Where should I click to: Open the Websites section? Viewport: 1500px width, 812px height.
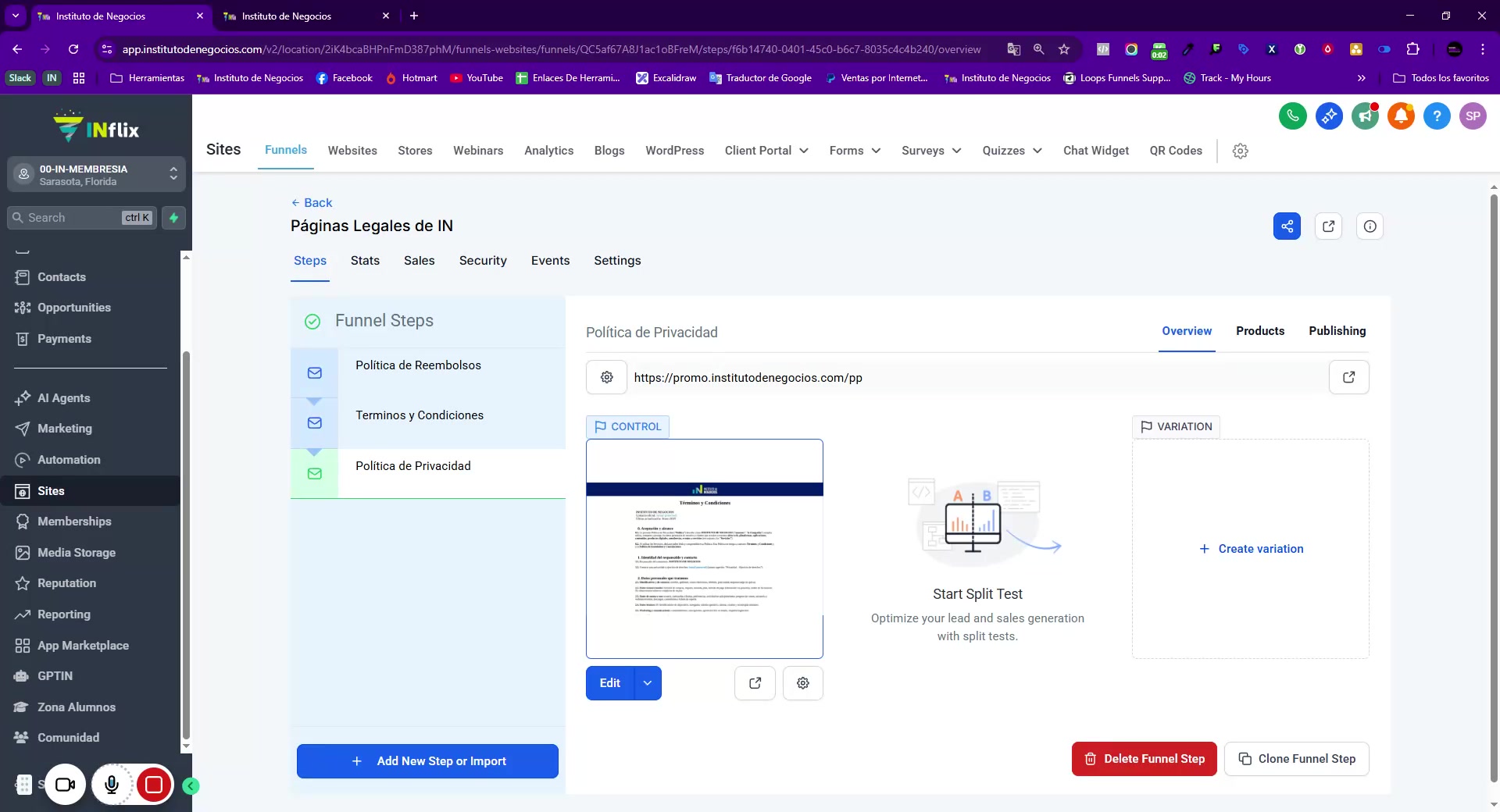point(352,151)
